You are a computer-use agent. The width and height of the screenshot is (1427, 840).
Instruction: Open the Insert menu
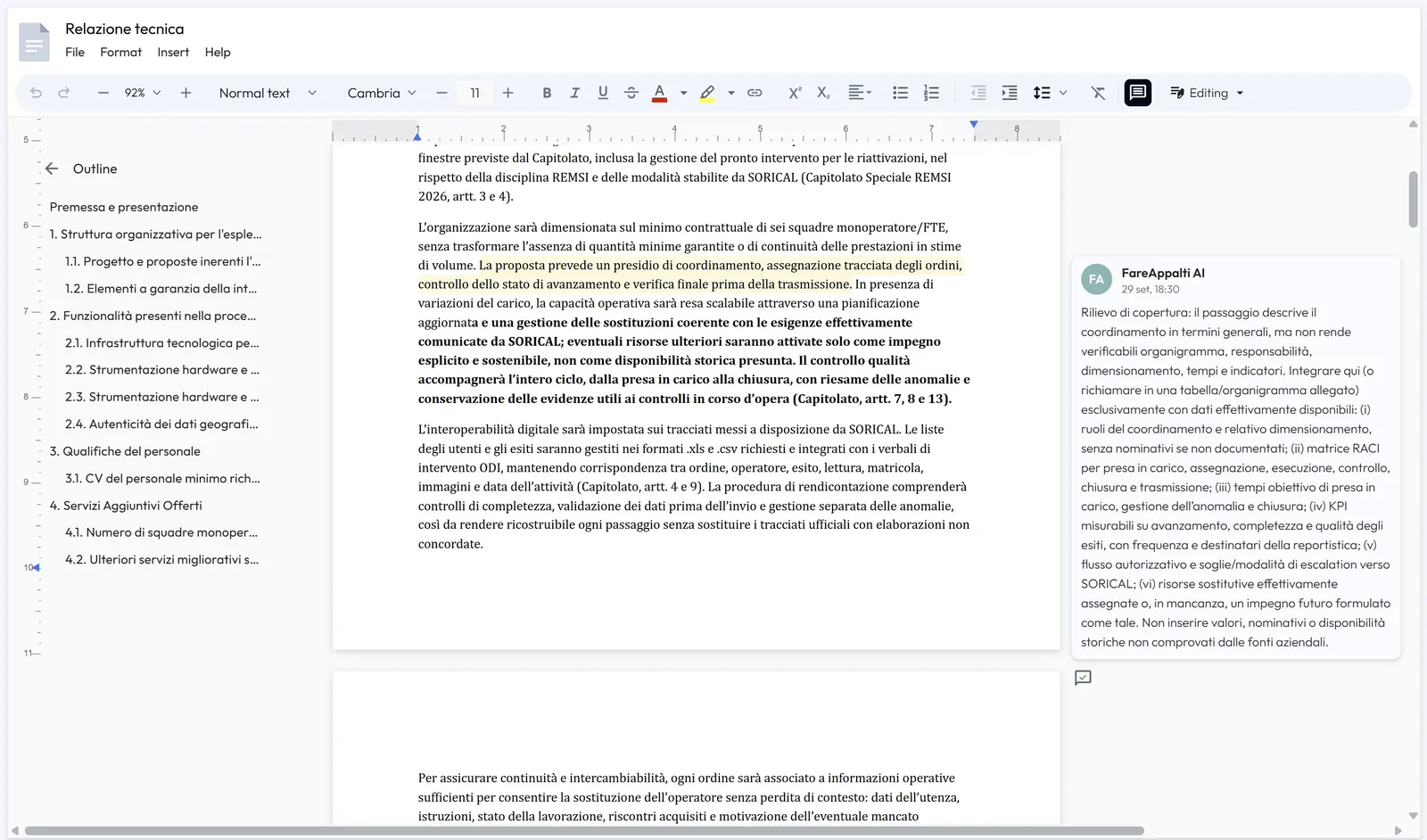click(x=173, y=53)
